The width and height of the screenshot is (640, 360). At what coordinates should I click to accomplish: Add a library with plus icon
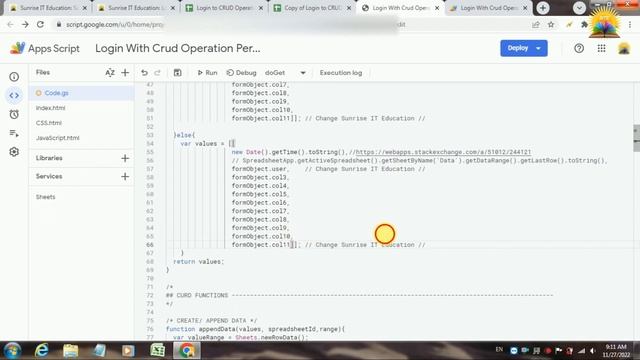[x=125, y=158]
